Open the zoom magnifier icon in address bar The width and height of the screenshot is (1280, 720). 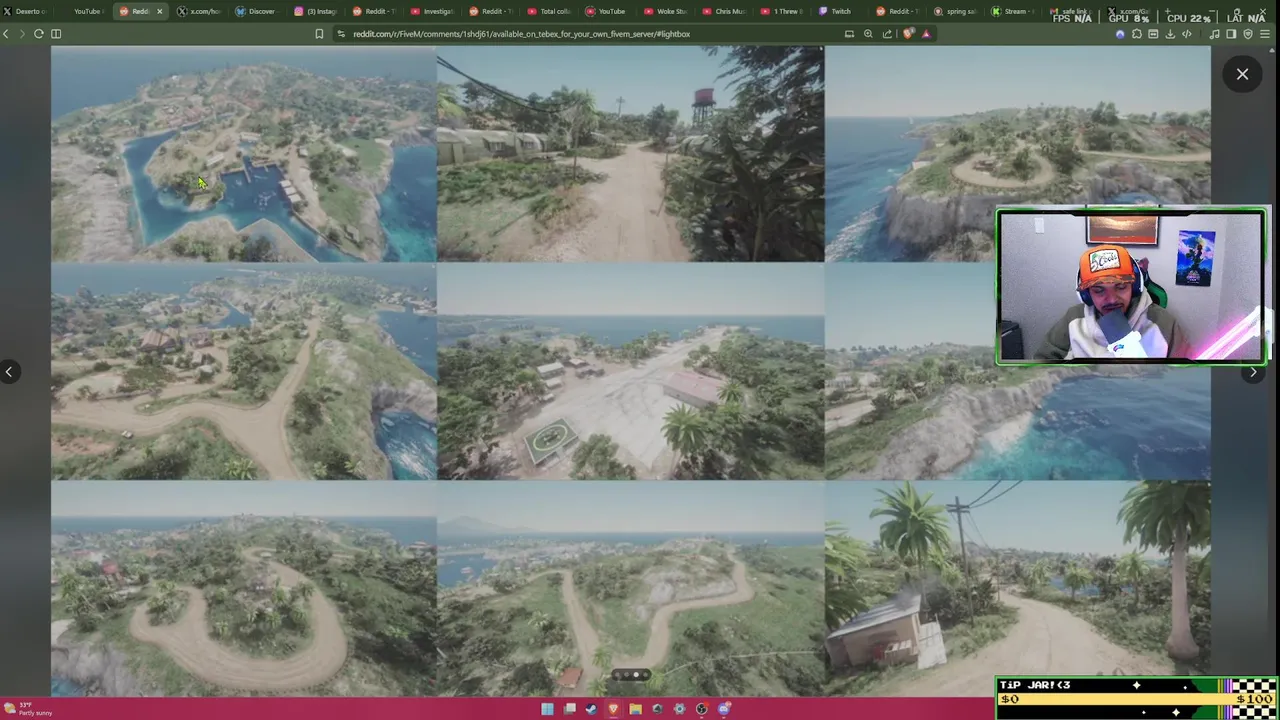coord(868,34)
